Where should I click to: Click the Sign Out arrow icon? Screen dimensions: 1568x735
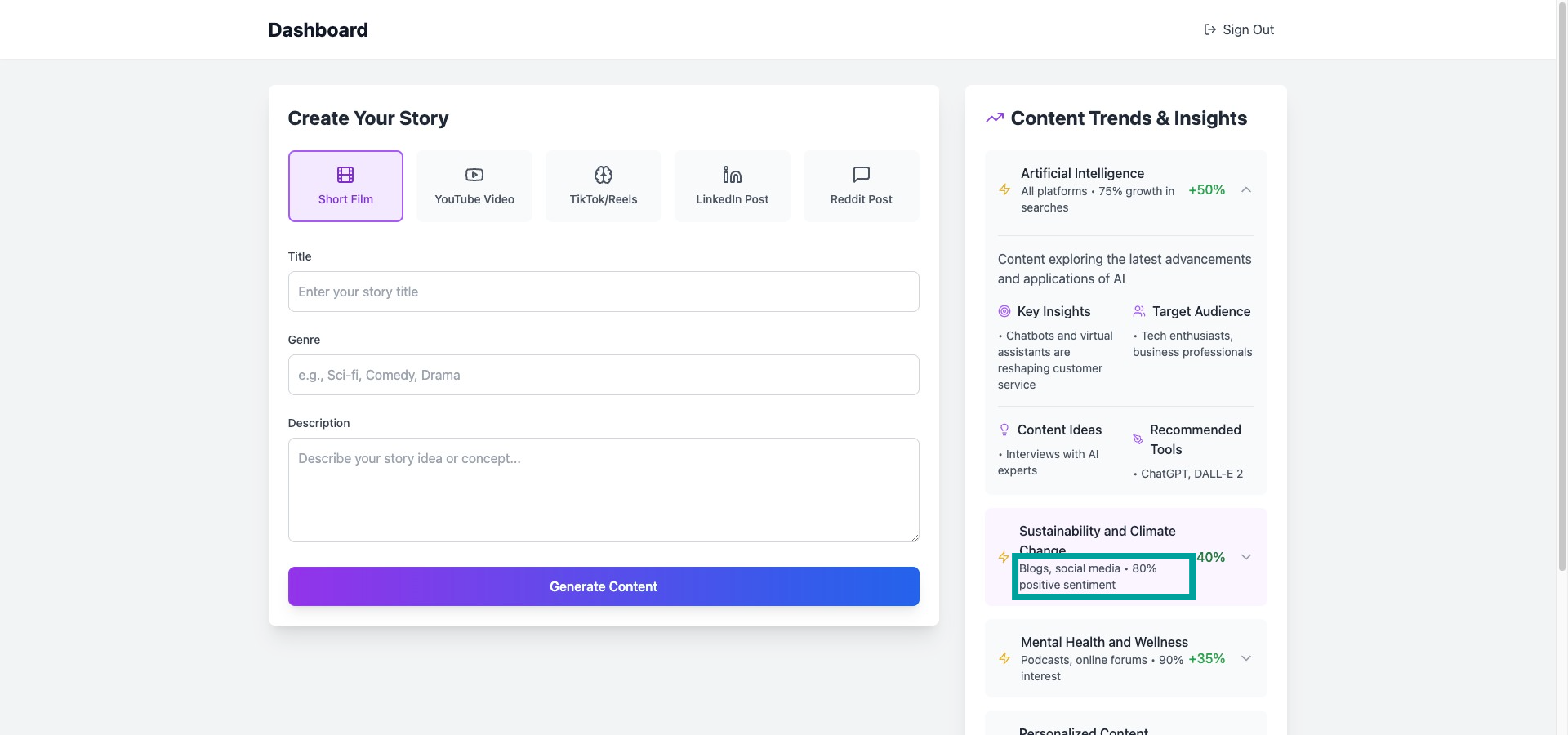pos(1210,29)
